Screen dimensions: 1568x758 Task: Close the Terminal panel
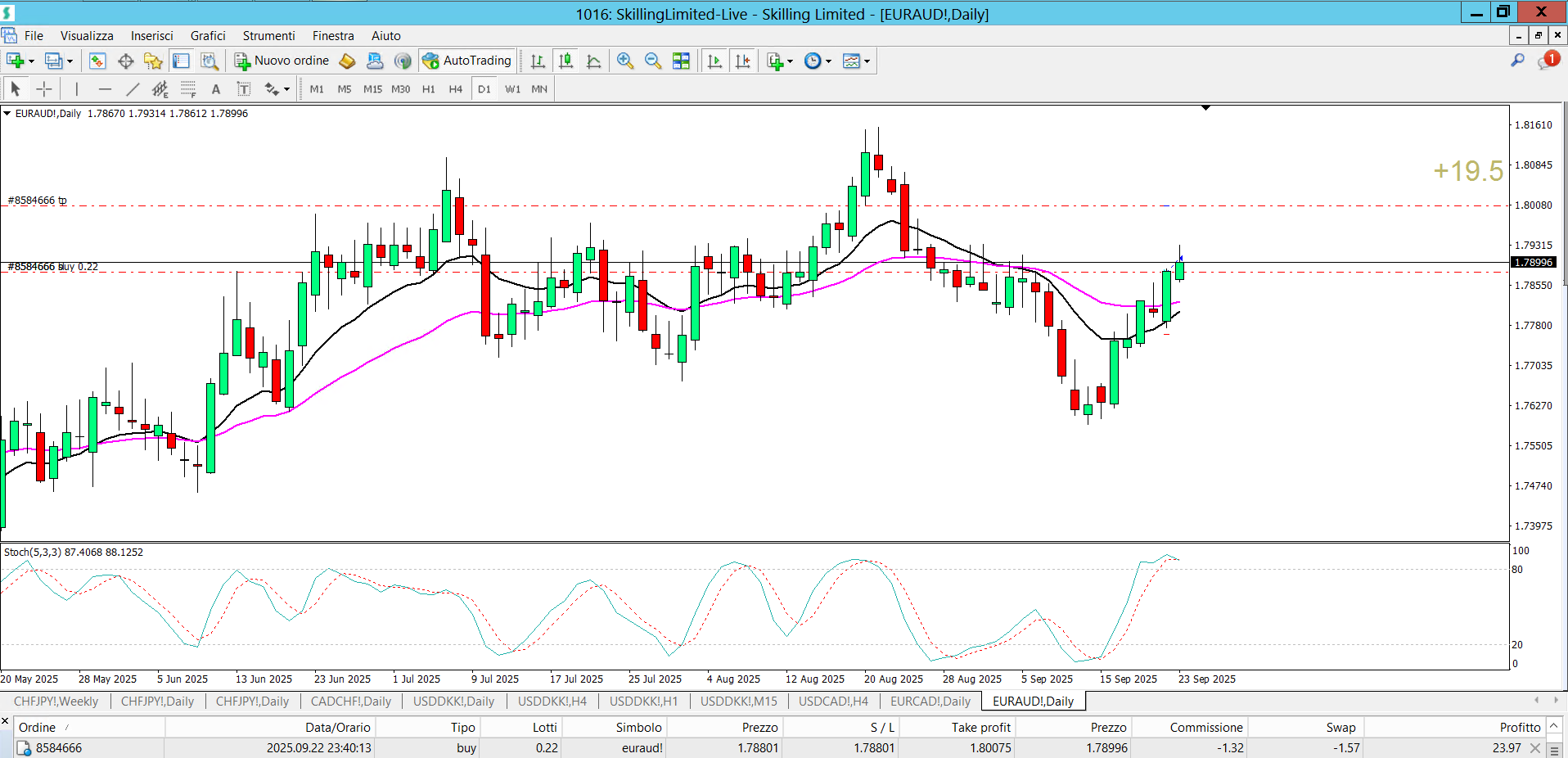point(5,721)
